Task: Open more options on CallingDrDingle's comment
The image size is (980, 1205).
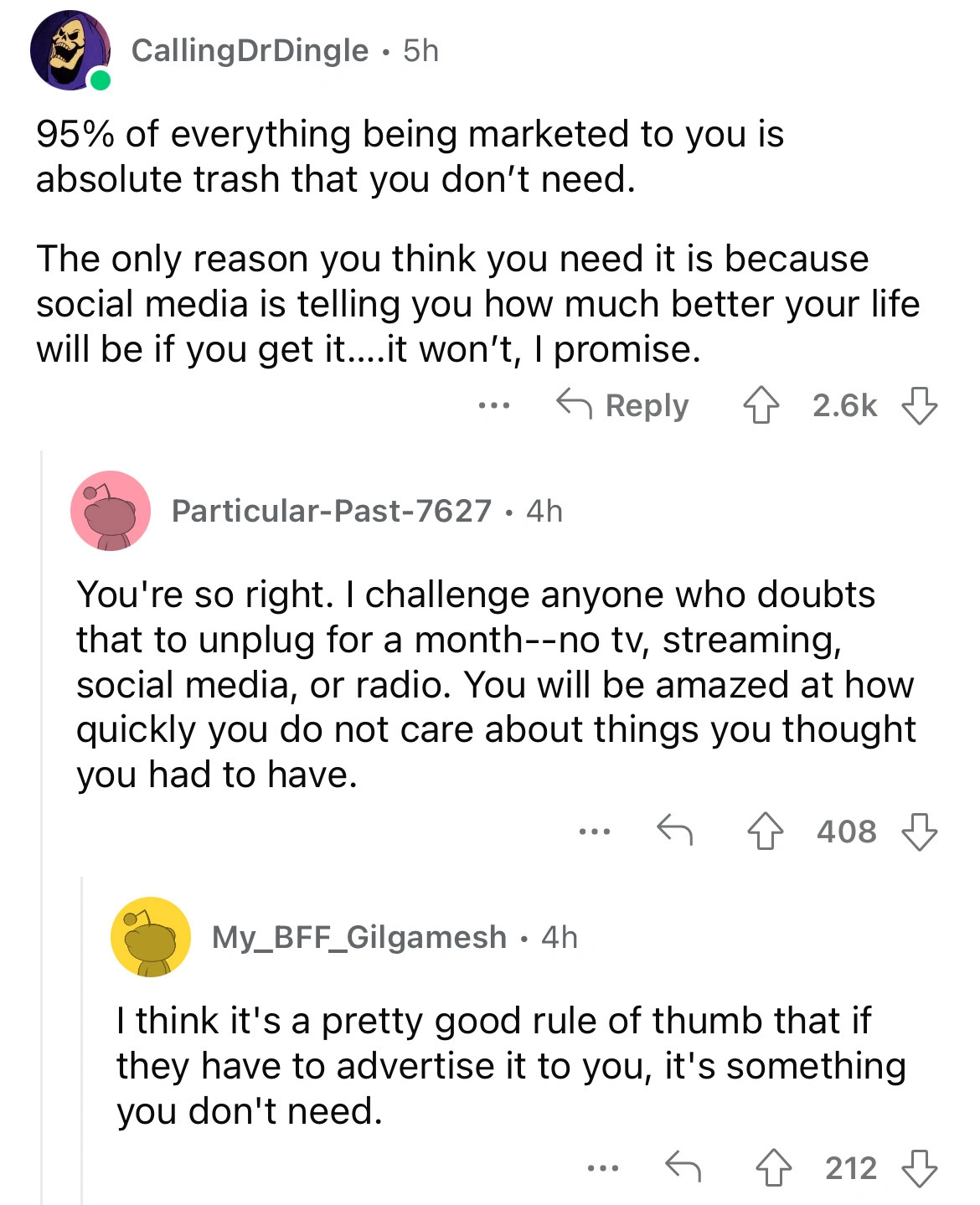Action: coord(494,406)
